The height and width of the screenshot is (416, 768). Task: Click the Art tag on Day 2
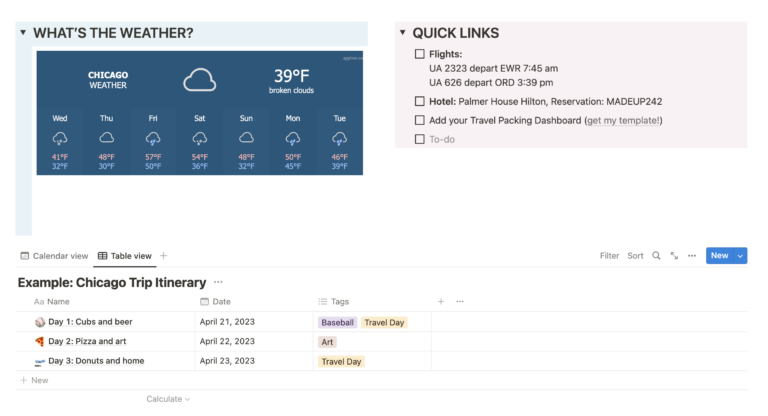tap(327, 342)
